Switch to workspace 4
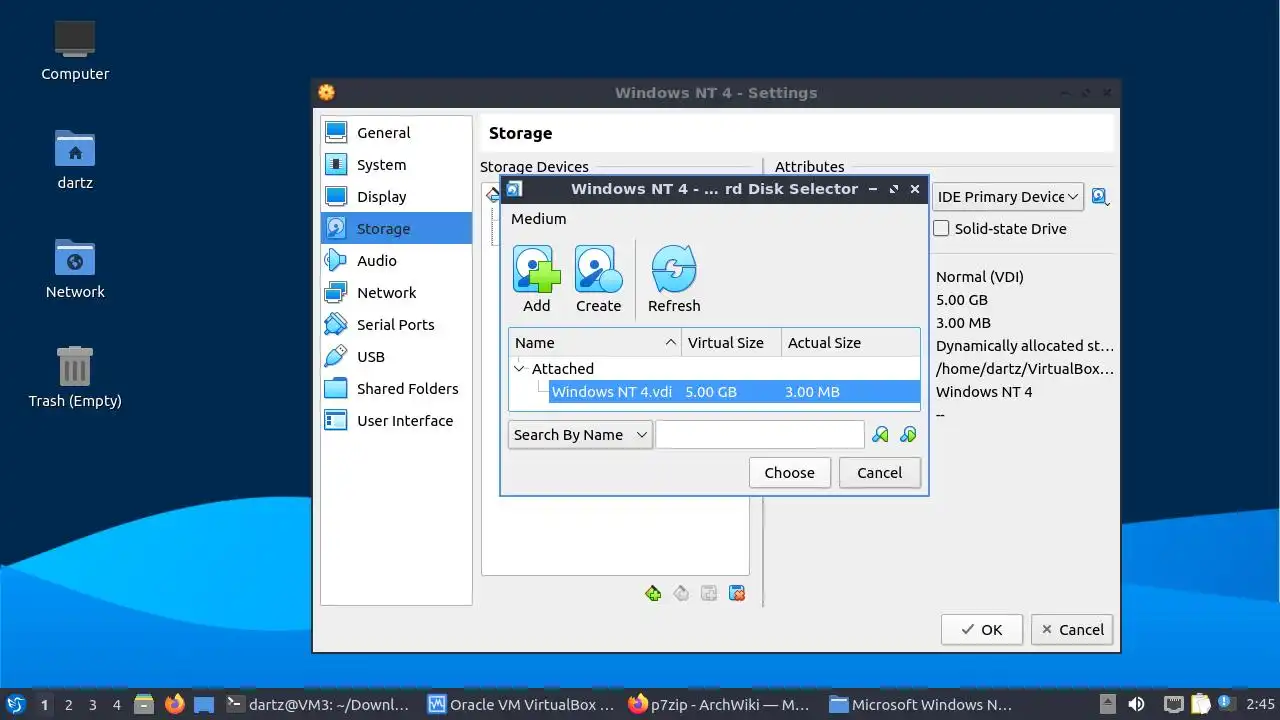Screen dimensions: 1280x720 pos(116,704)
